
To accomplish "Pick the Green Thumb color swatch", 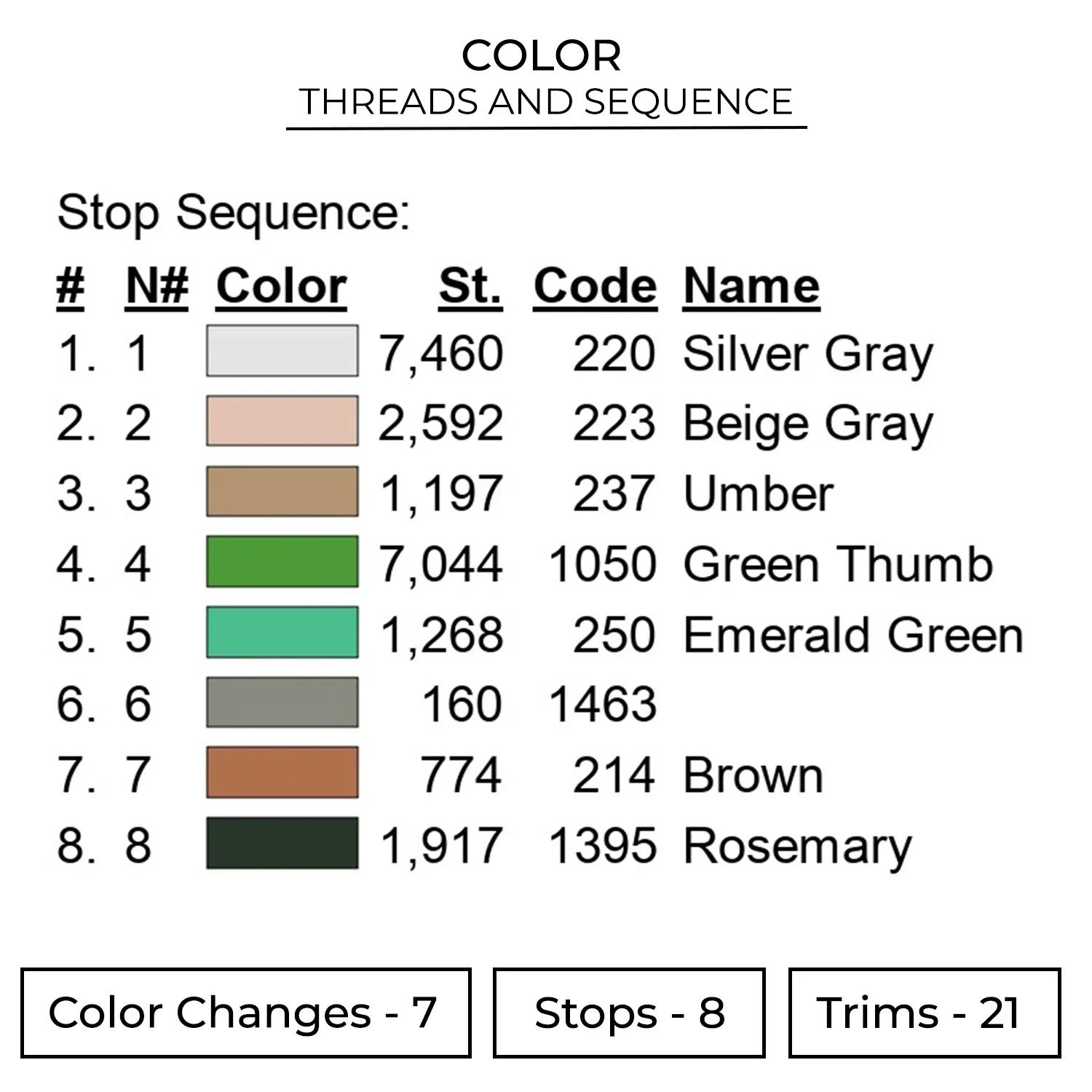I will click(282, 561).
